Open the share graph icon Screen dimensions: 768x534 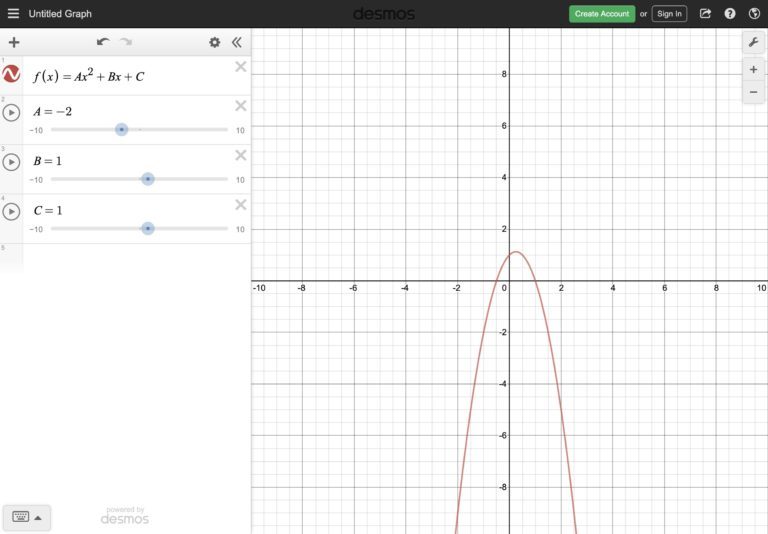pyautogui.click(x=705, y=14)
